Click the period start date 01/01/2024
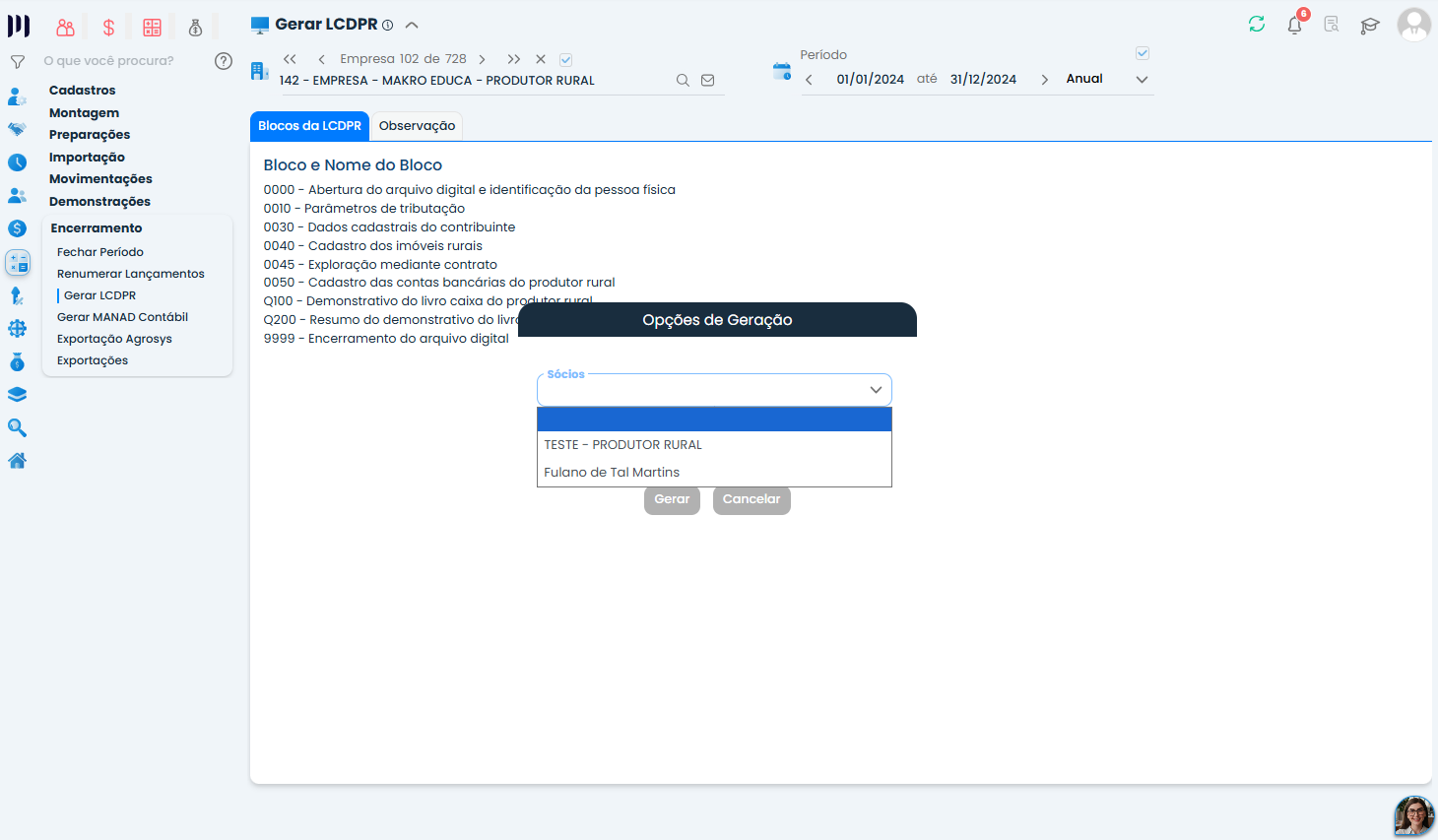This screenshot has height=840, width=1438. pos(871,80)
